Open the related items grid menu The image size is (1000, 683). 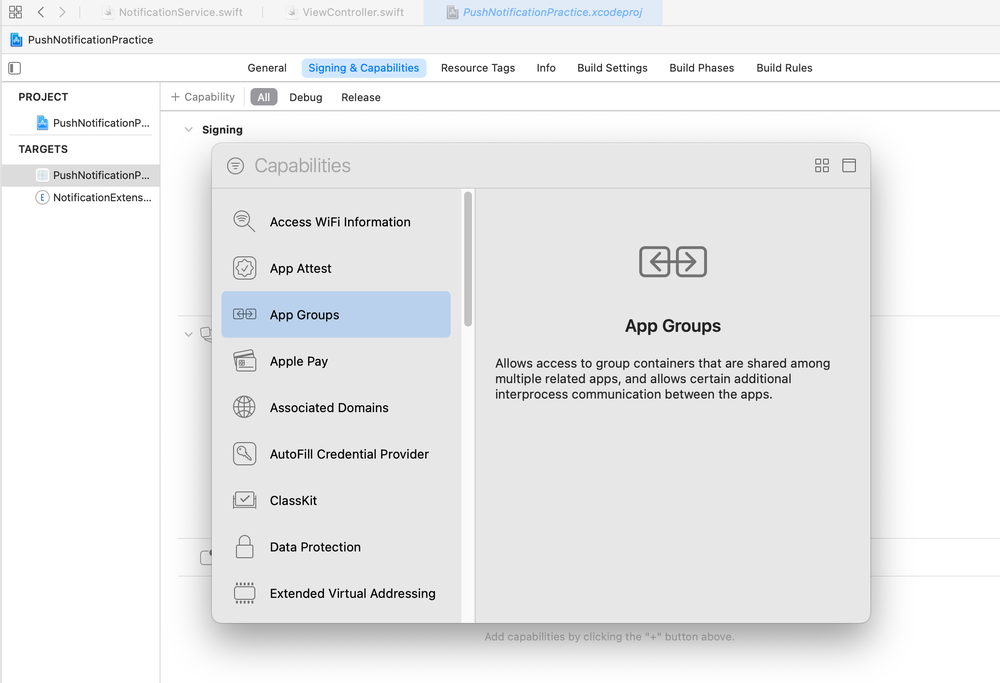(x=15, y=12)
